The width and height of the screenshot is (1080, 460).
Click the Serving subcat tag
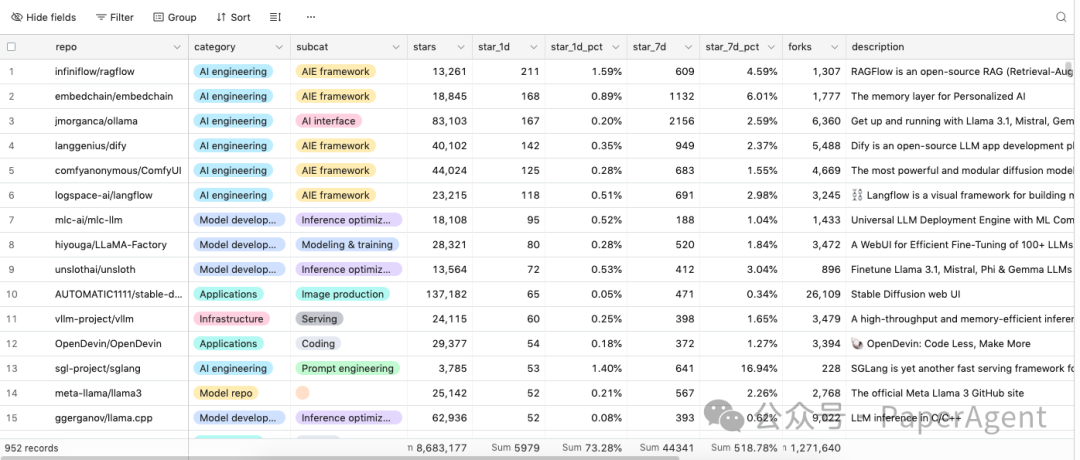tap(319, 320)
